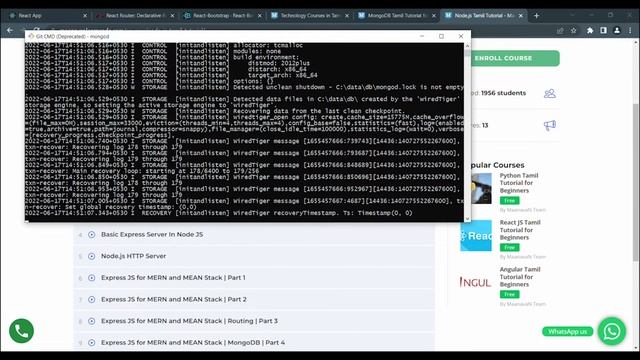The width and height of the screenshot is (640, 360).
Task: Switch to the React-Bootstrap tab
Action: click(x=222, y=16)
